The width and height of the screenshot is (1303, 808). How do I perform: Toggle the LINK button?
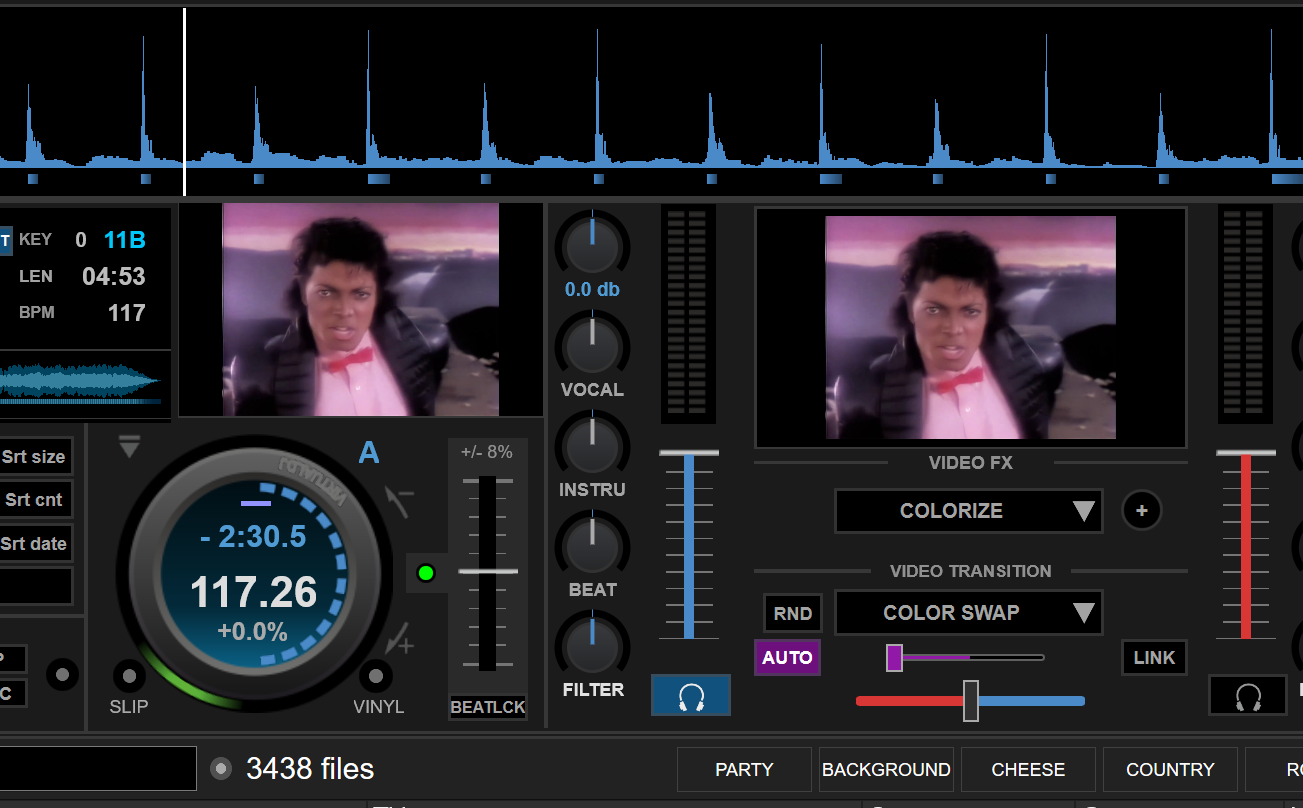[x=1154, y=658]
